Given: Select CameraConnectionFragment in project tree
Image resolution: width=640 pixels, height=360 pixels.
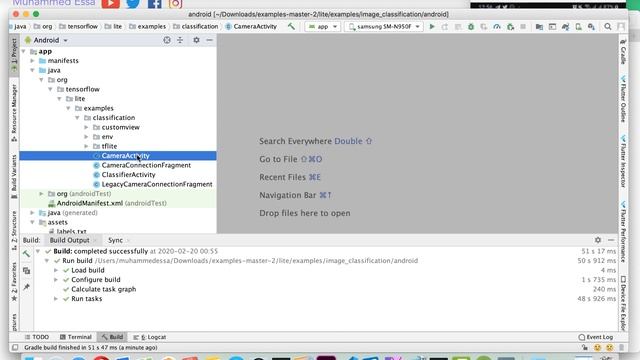Looking at the screenshot, I should [146, 165].
